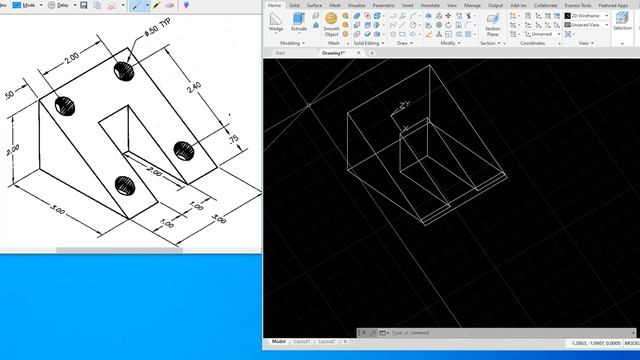
Task: Expand the View panel
Action: click(586, 43)
